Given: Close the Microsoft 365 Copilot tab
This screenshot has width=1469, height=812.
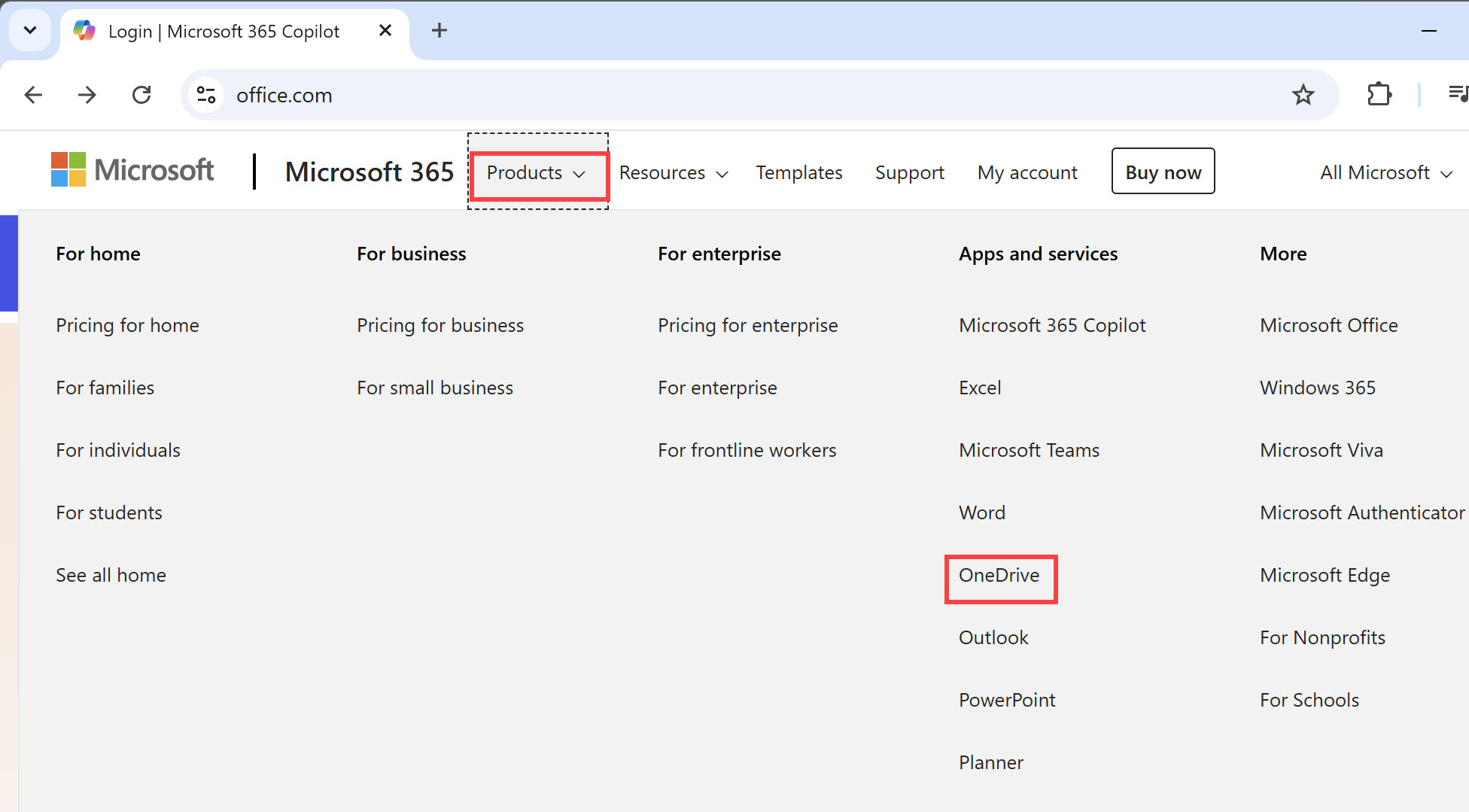Looking at the screenshot, I should 385,30.
